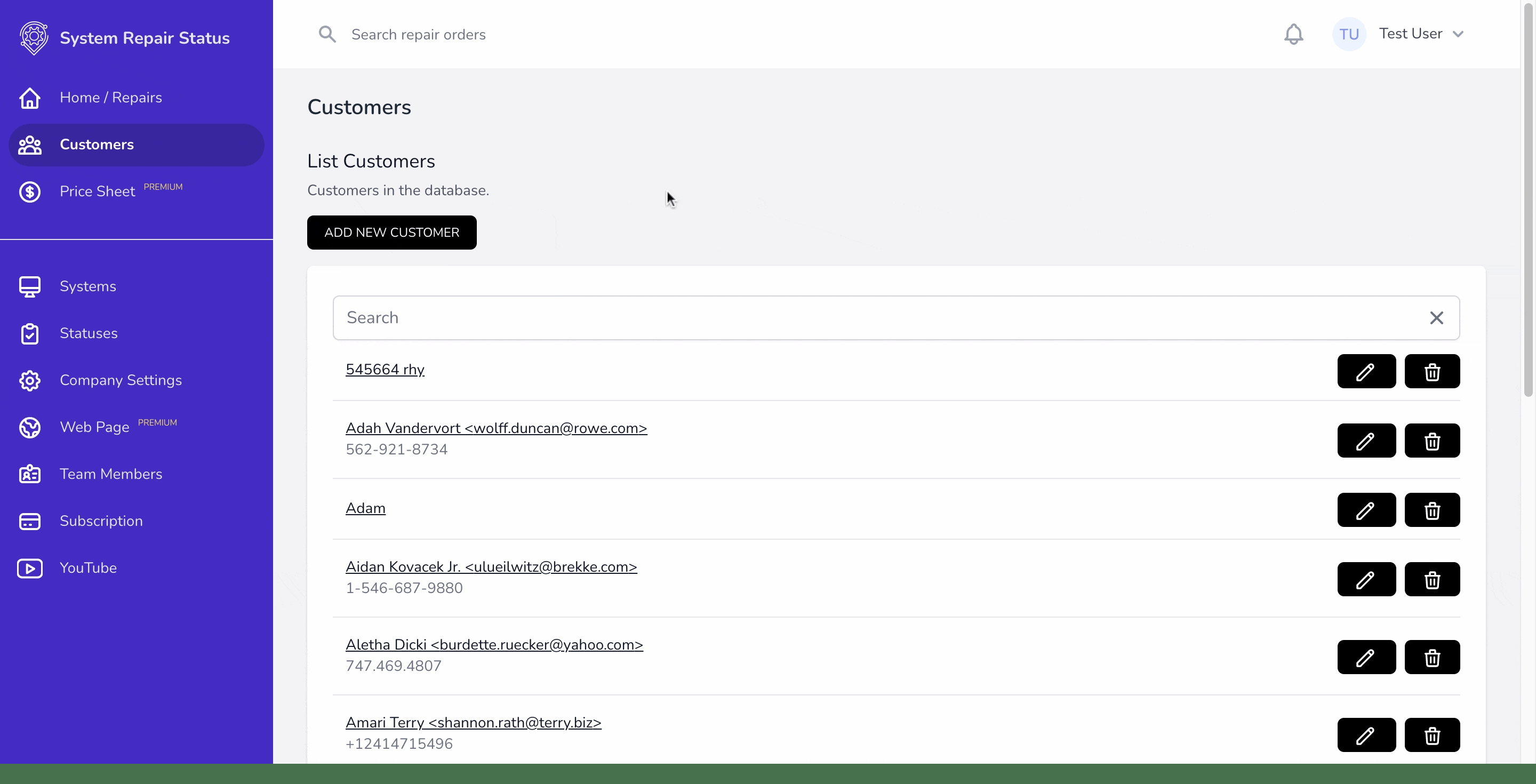This screenshot has width=1536, height=784.
Task: Open the Team Members menu item
Action: click(x=137, y=475)
